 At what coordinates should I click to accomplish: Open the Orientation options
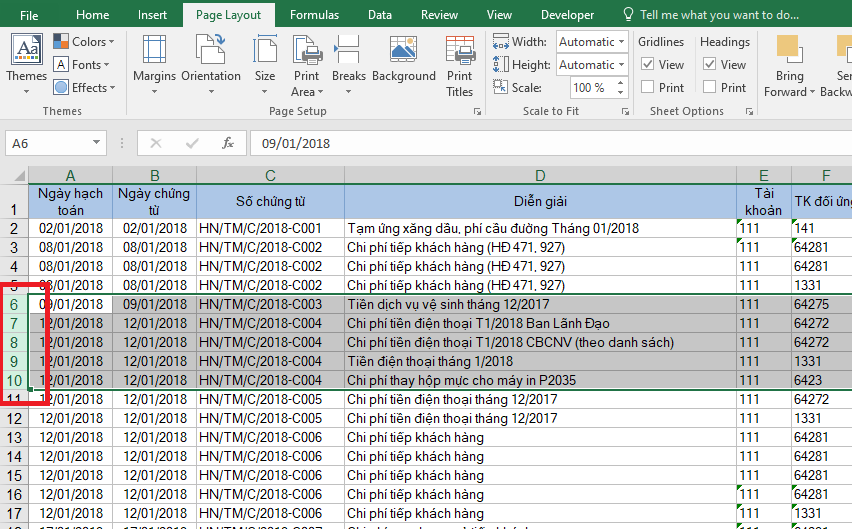click(x=210, y=50)
